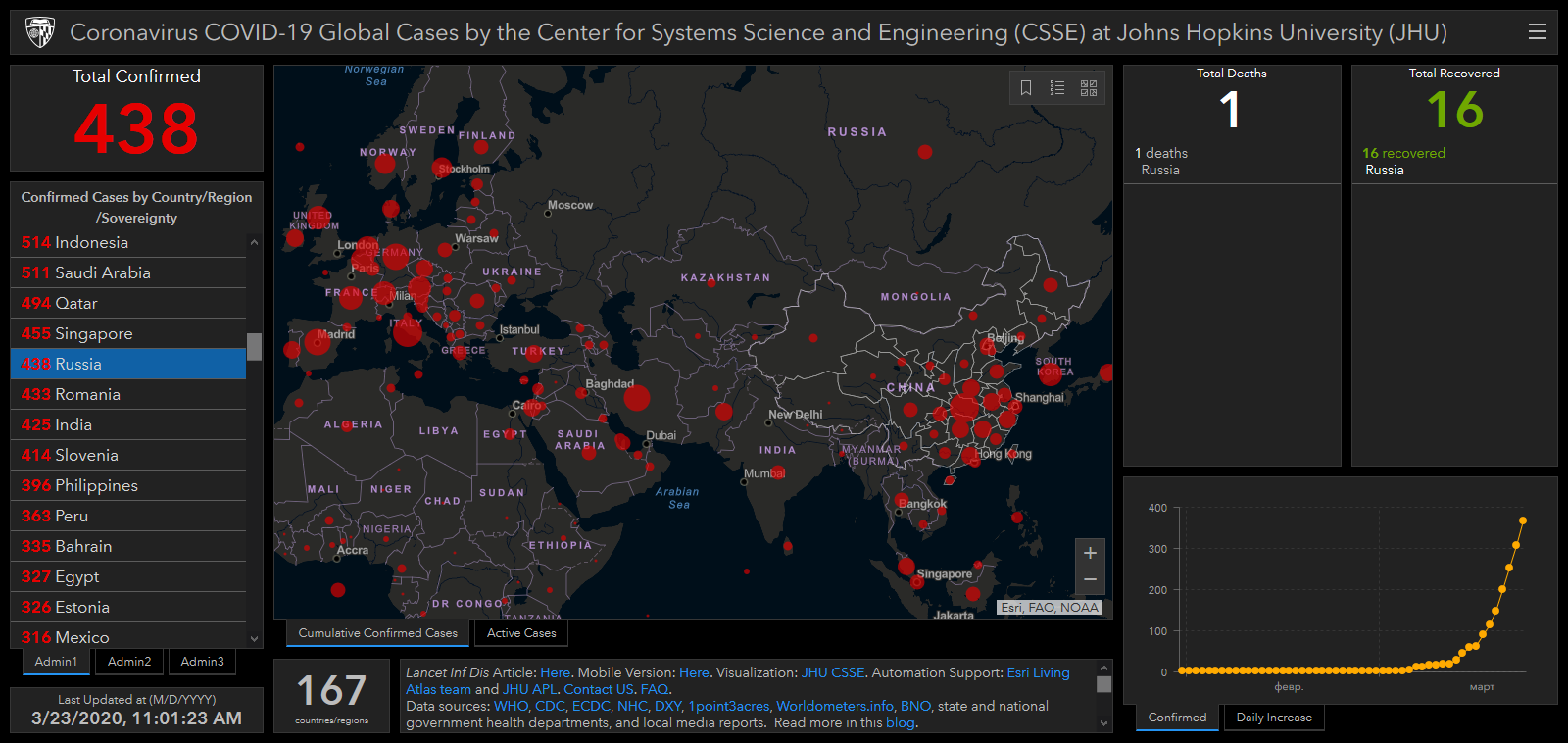Image resolution: width=1568 pixels, height=743 pixels.
Task: Select Indonesia in the country list
Action: coord(128,242)
